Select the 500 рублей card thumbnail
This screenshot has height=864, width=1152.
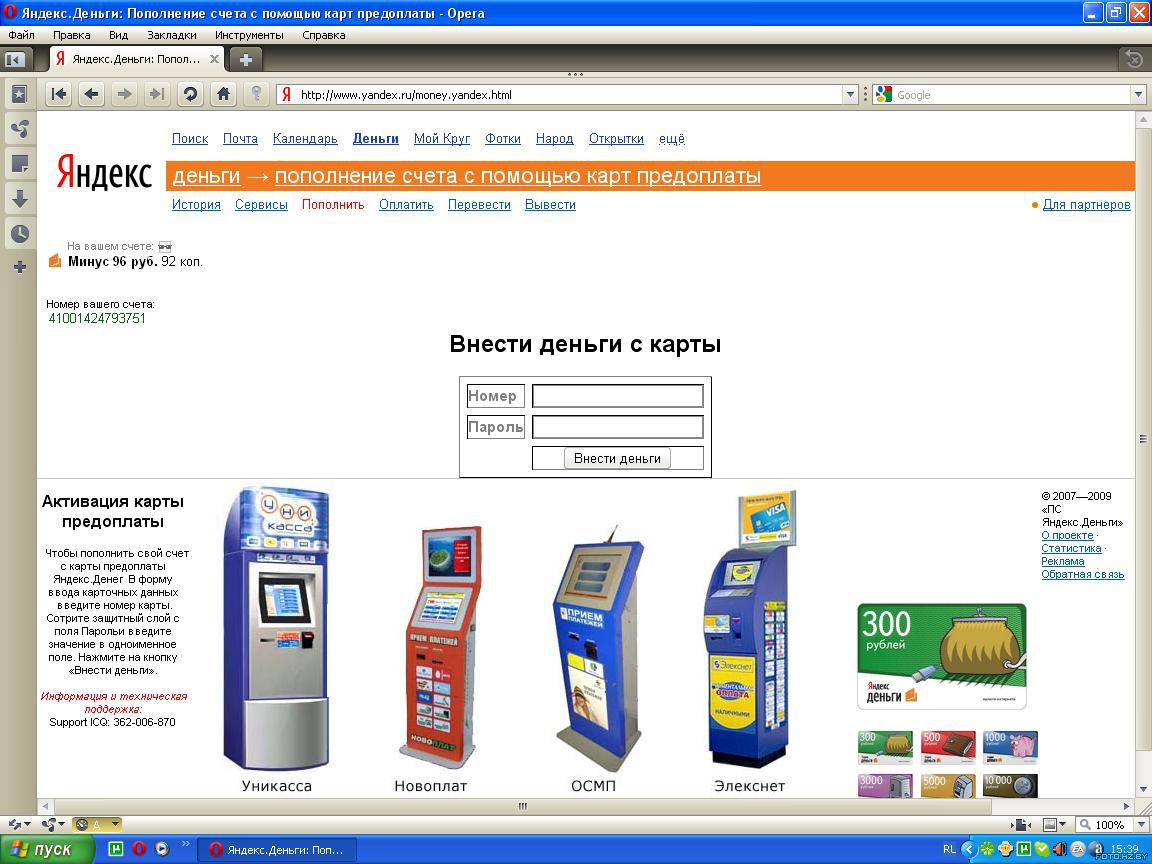coord(948,747)
